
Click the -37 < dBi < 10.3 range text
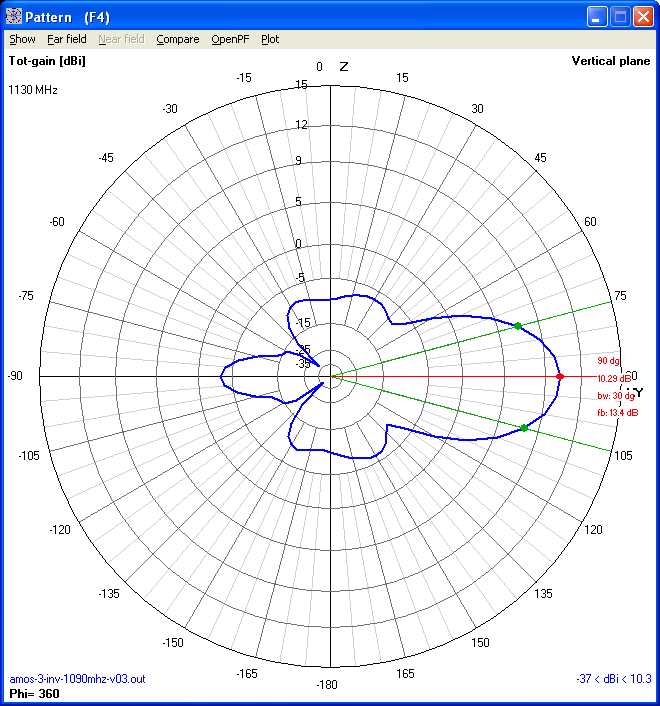[x=614, y=679]
